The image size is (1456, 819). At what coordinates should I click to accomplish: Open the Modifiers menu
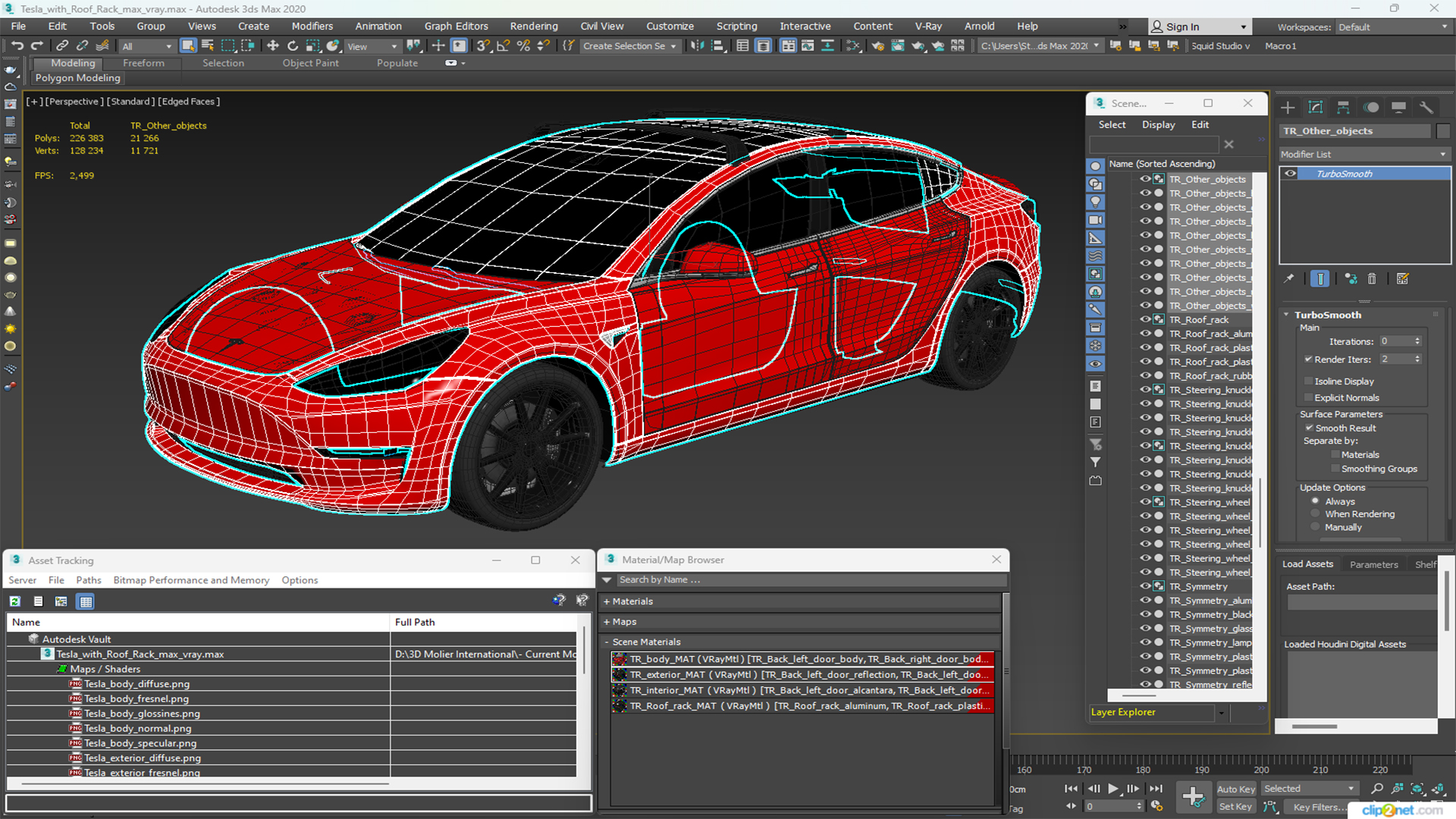click(x=312, y=26)
